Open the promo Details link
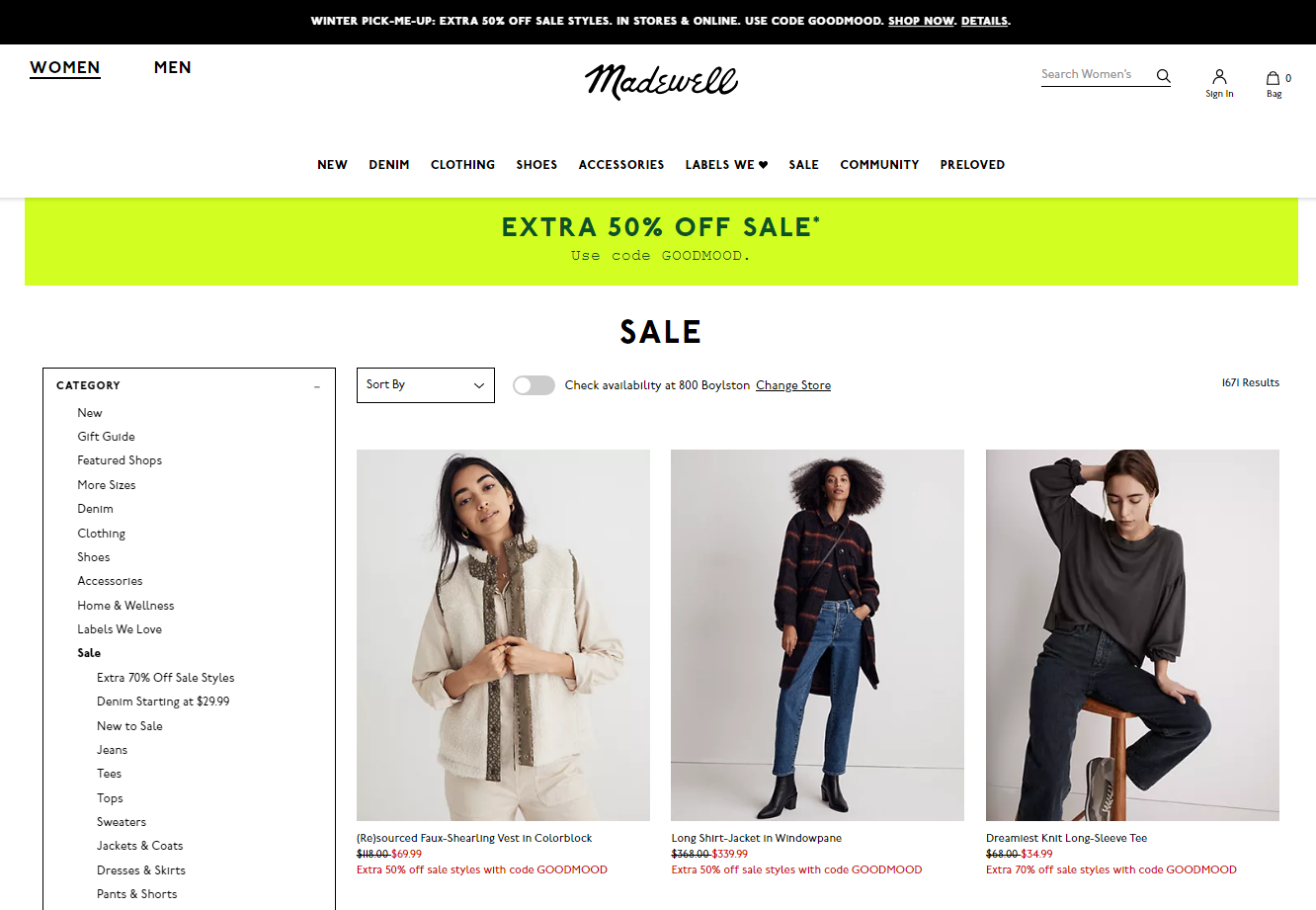1316x910 pixels. 984,21
